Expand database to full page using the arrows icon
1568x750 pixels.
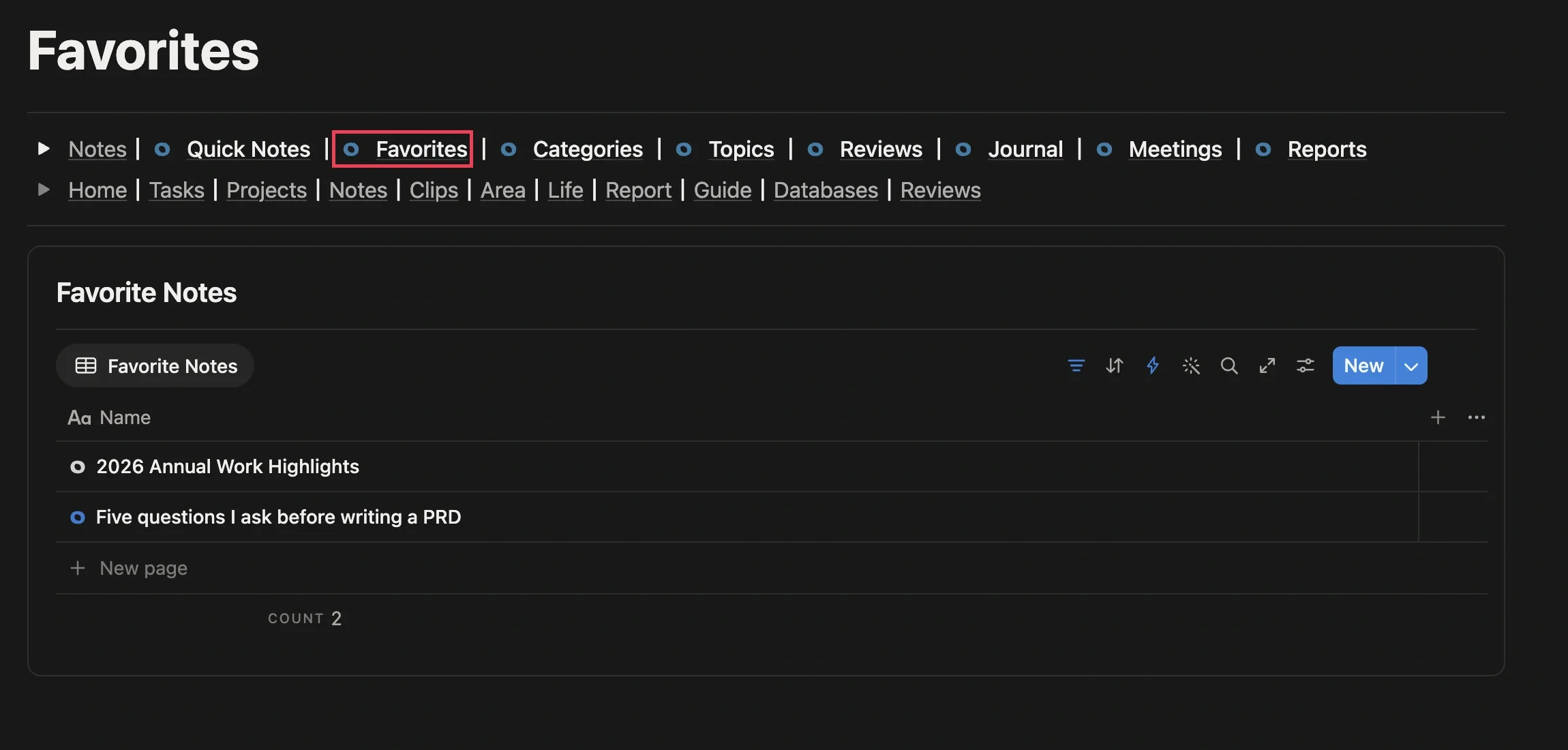point(1267,366)
